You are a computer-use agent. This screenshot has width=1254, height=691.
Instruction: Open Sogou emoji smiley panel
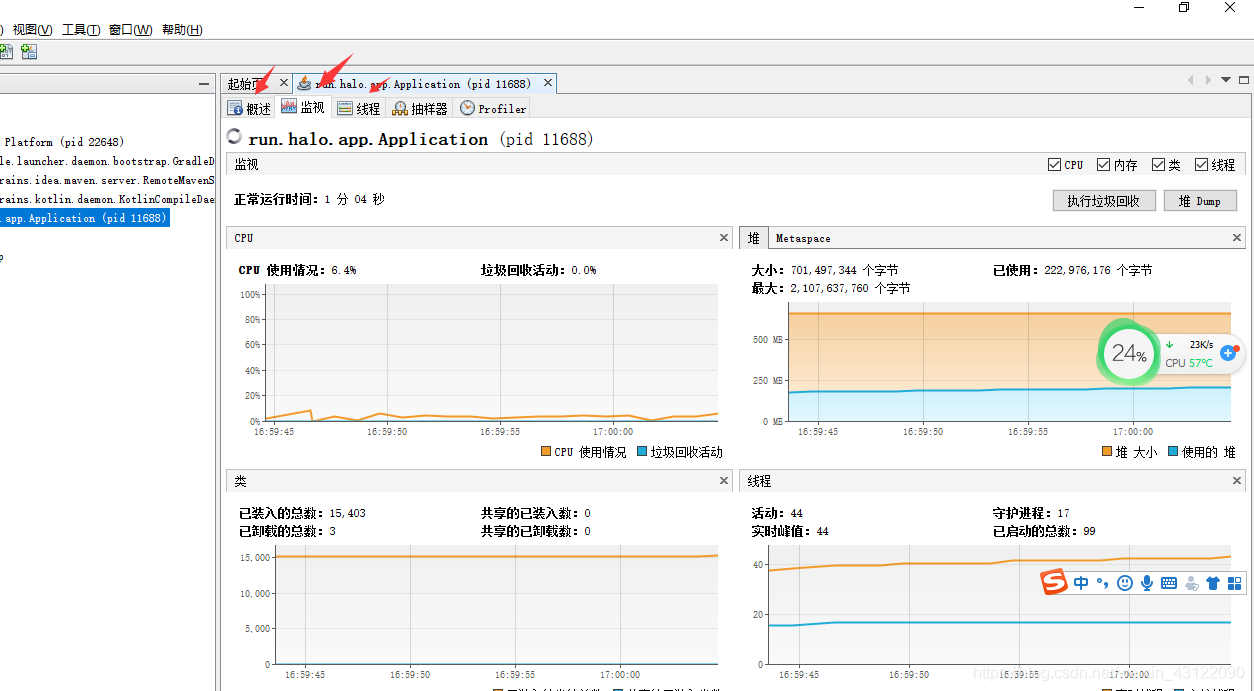1125,583
